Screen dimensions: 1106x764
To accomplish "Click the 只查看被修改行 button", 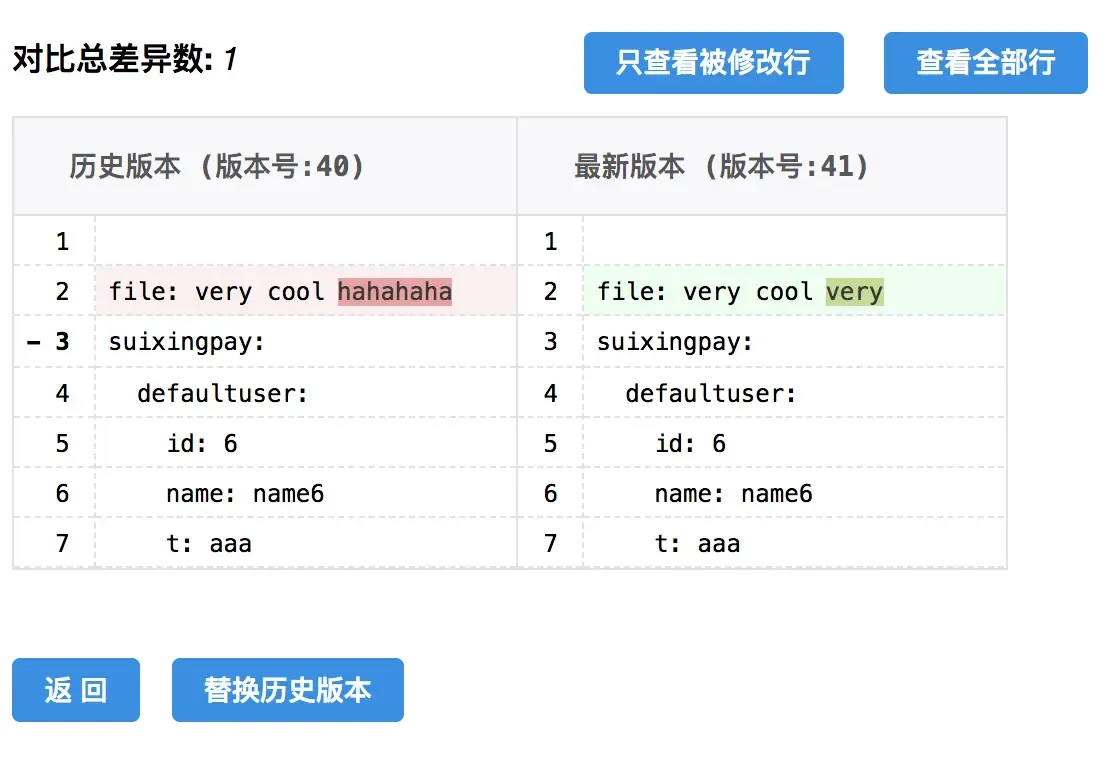I will click(713, 63).
